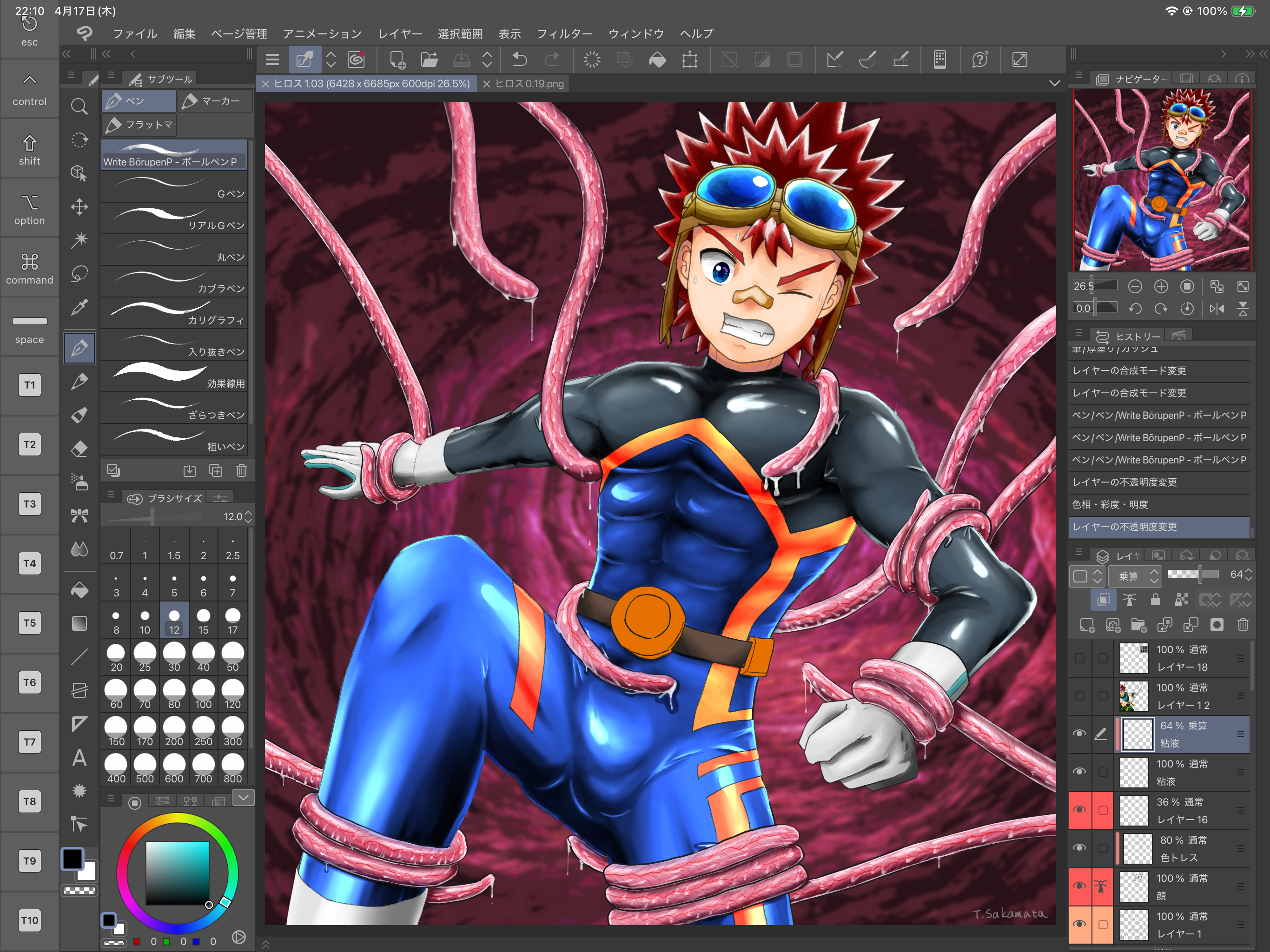This screenshot has width=1270, height=952.
Task: Tap the T5 touch key
Action: click(29, 623)
